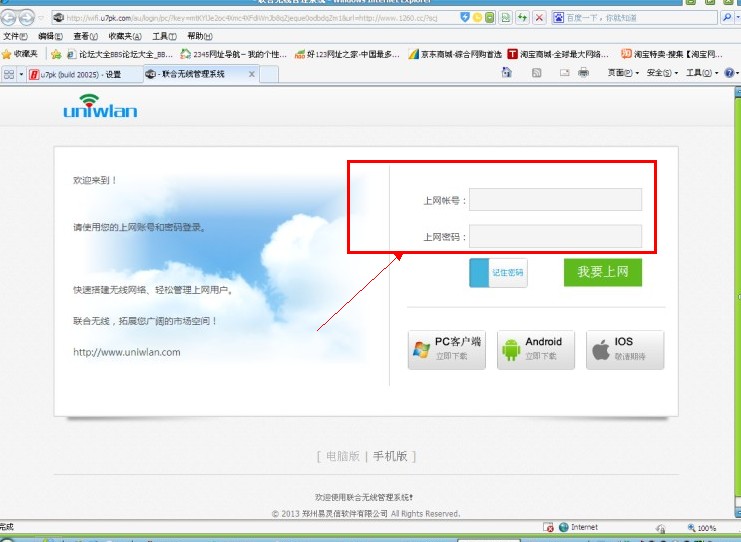Screen dimensions: 741x542
Task: Stop loading with the red X icon
Action: click(539, 18)
